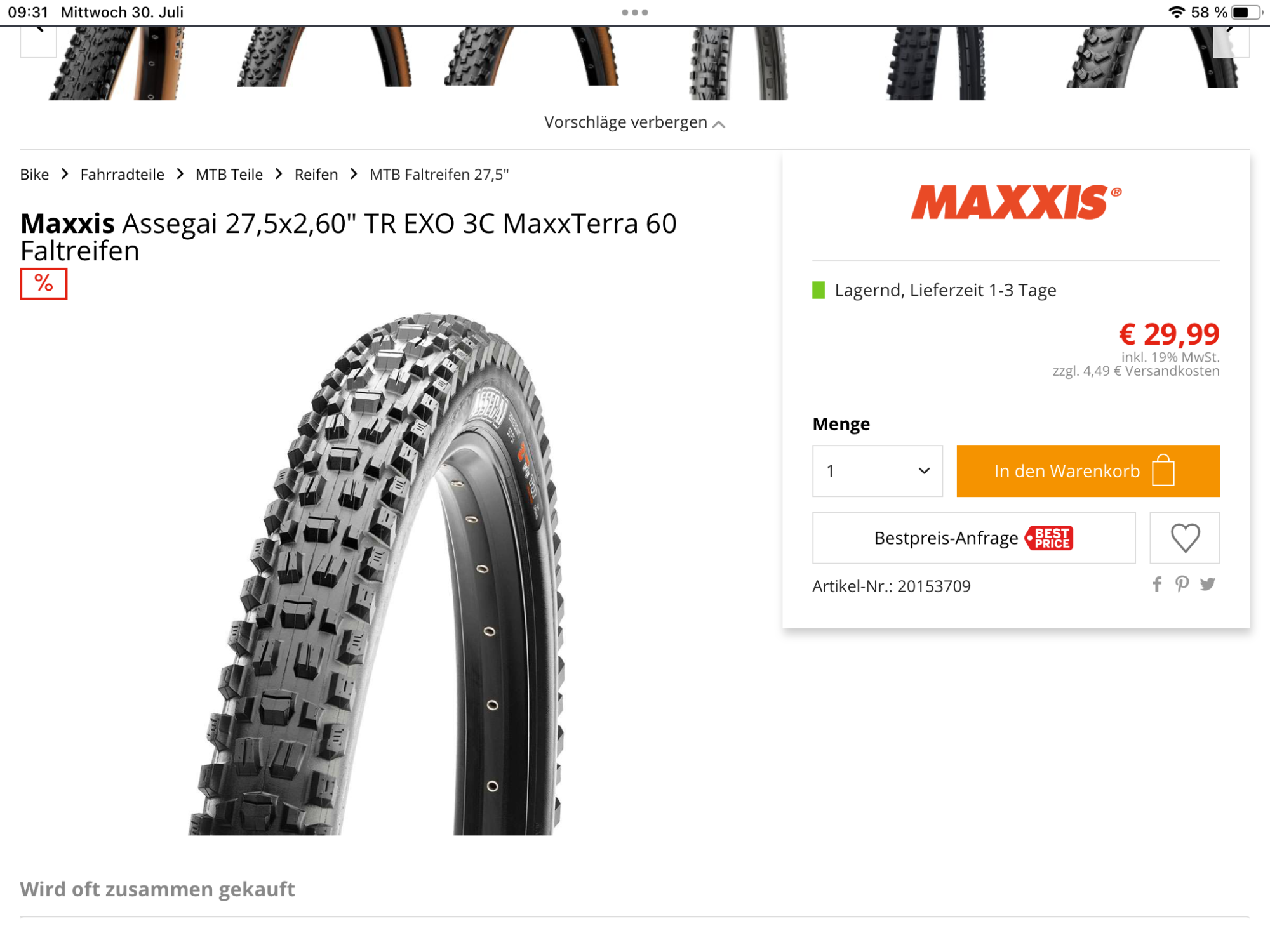This screenshot has height=952, width=1270.
Task: Add item with In den Warenkorb
Action: [x=1088, y=471]
